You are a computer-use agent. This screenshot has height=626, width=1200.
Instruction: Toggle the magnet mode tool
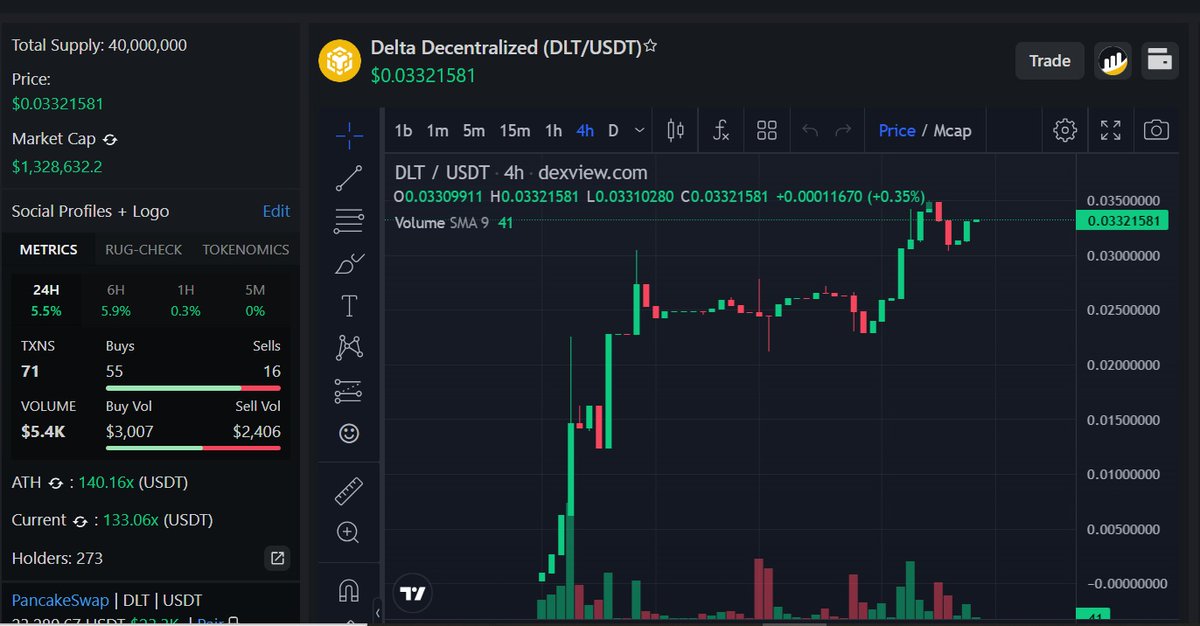(x=349, y=591)
